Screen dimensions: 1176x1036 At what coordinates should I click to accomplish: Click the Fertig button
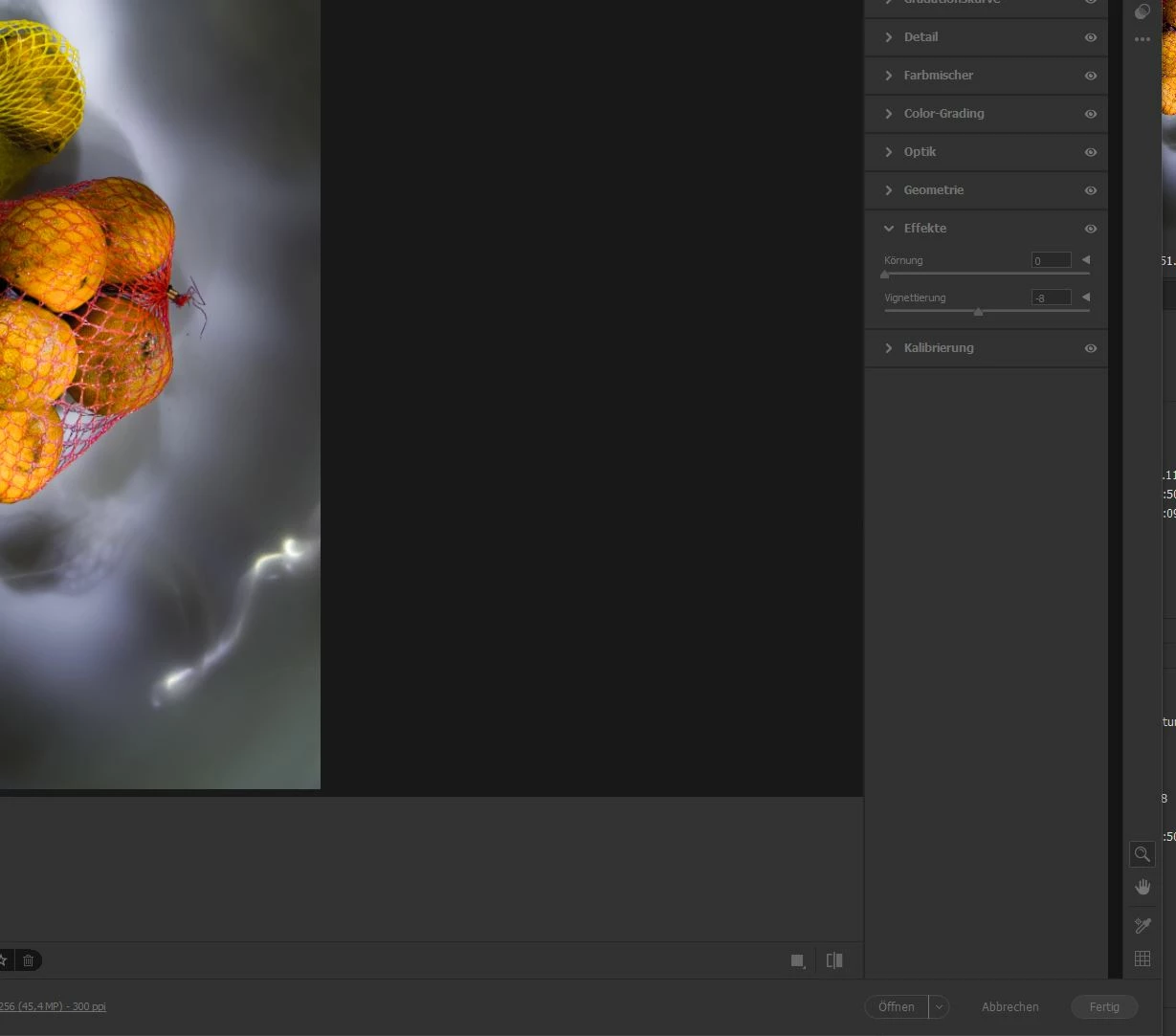point(1104,1007)
